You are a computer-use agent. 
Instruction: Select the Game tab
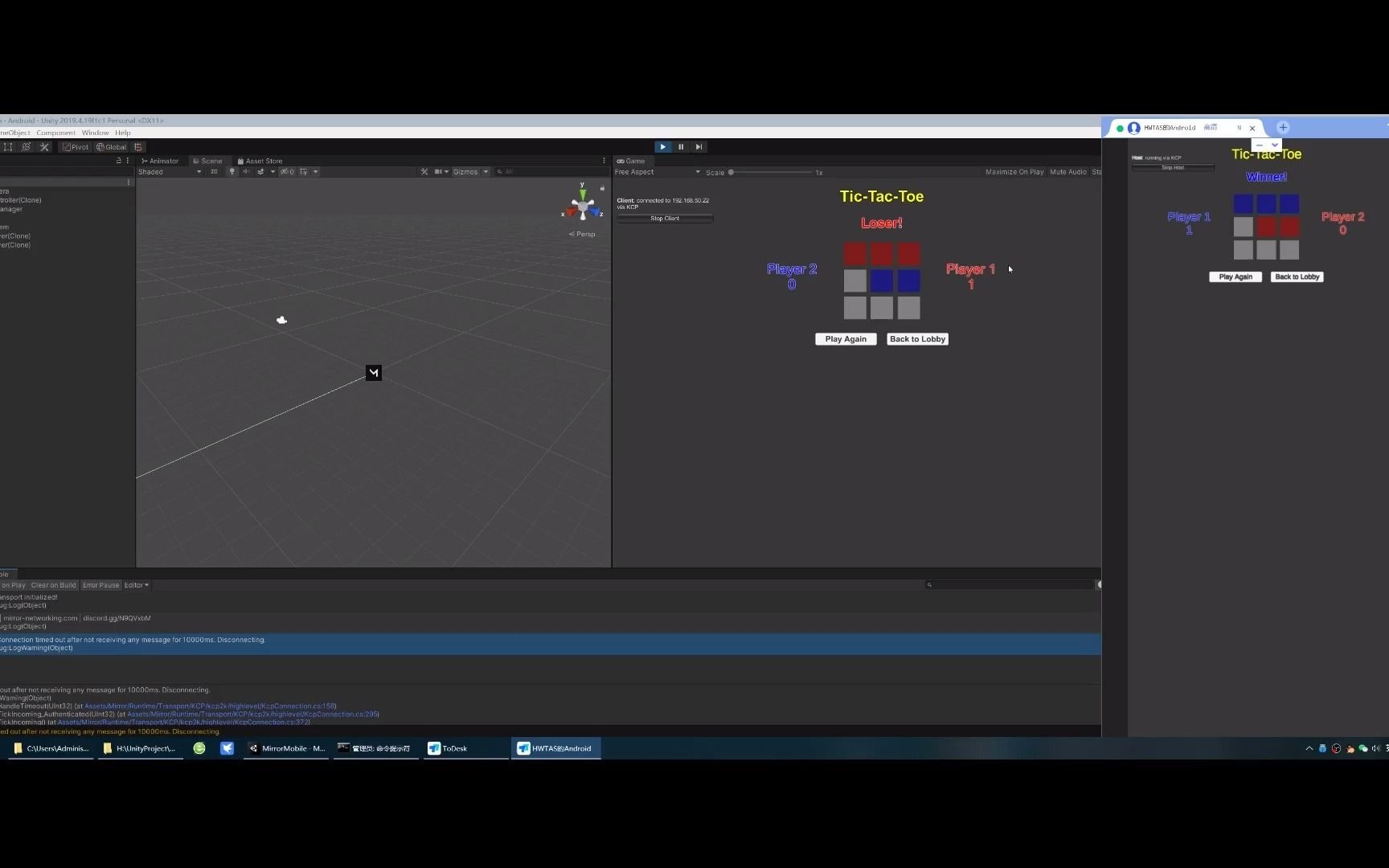click(x=631, y=161)
